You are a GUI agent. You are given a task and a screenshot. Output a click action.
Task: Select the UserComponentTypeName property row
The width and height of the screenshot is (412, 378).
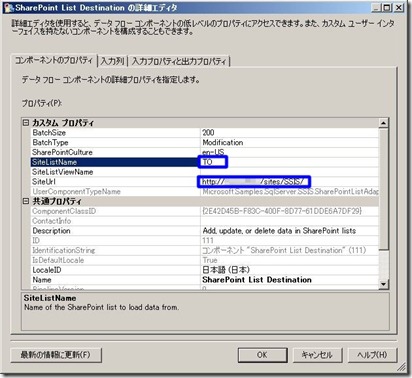point(205,192)
